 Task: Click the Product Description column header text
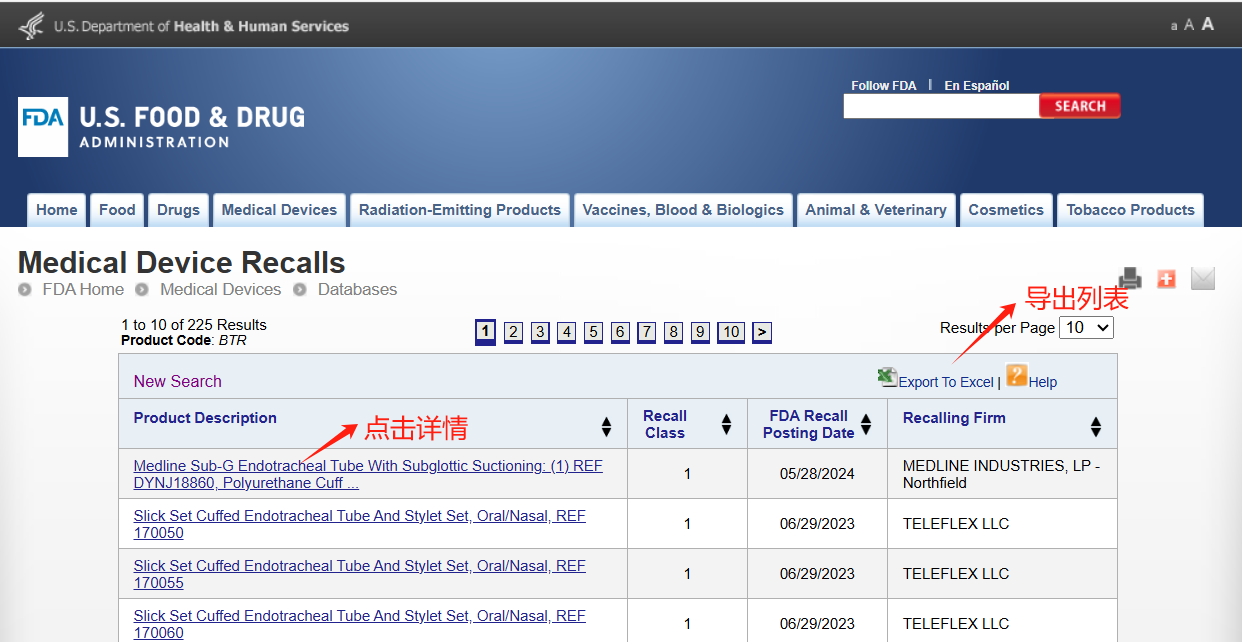tap(205, 418)
